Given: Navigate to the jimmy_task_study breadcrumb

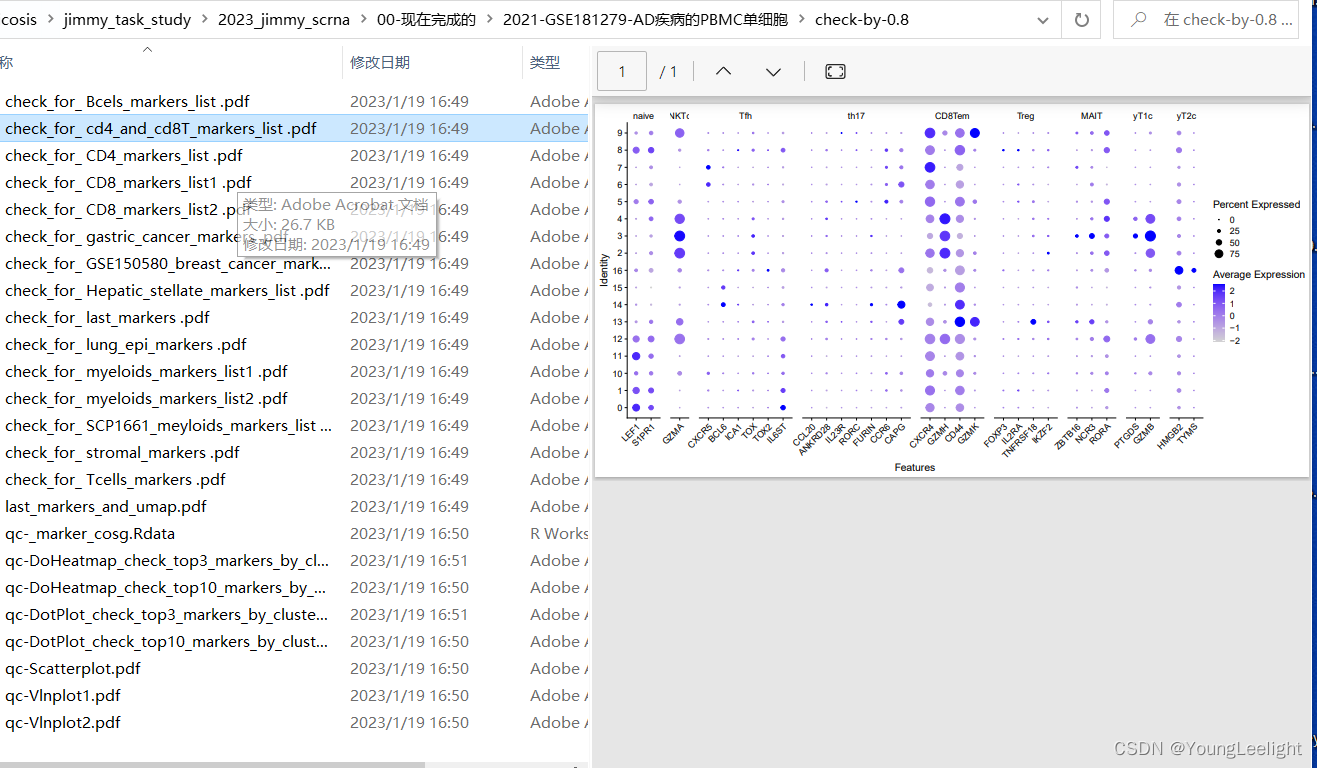Looking at the screenshot, I should pyautogui.click(x=127, y=19).
